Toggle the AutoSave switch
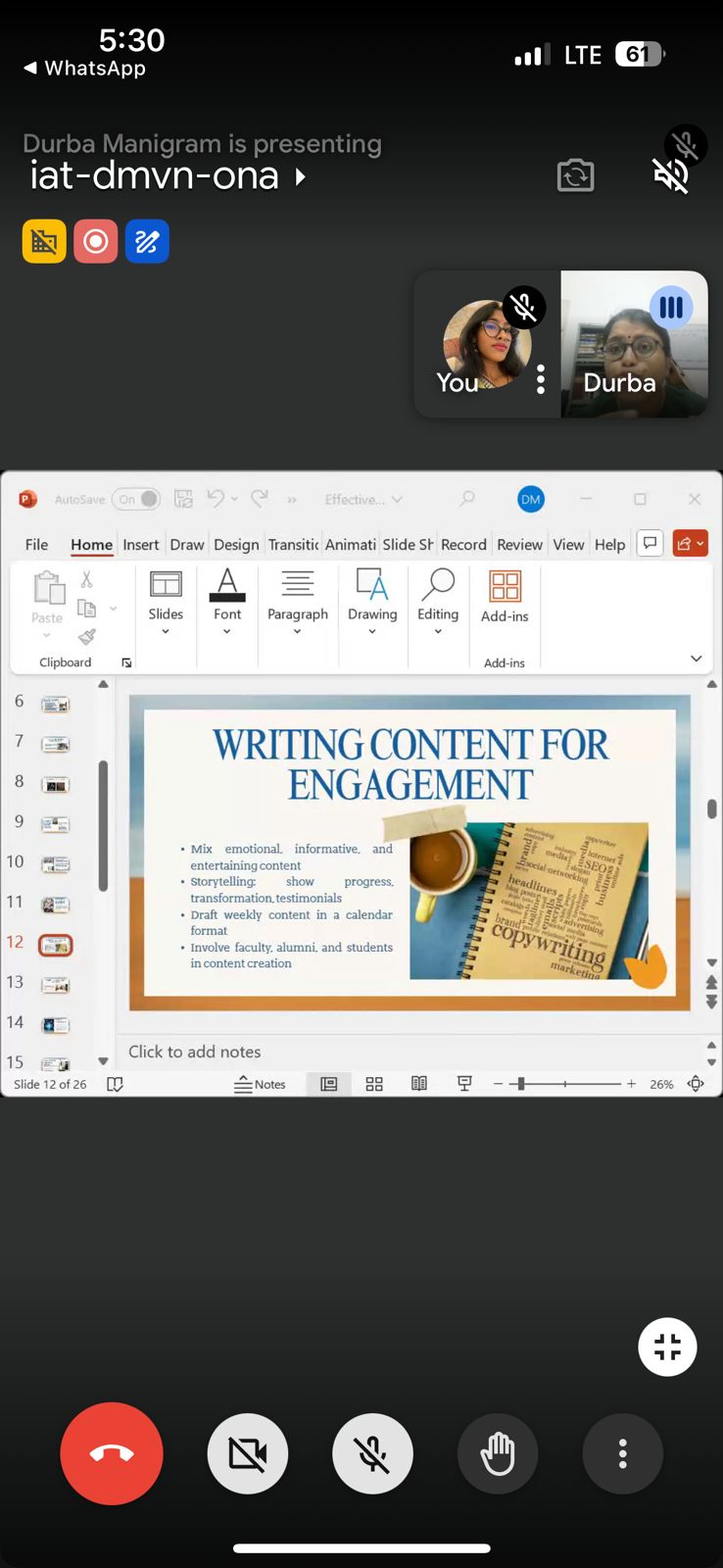Viewport: 723px width, 1568px height. click(x=136, y=499)
